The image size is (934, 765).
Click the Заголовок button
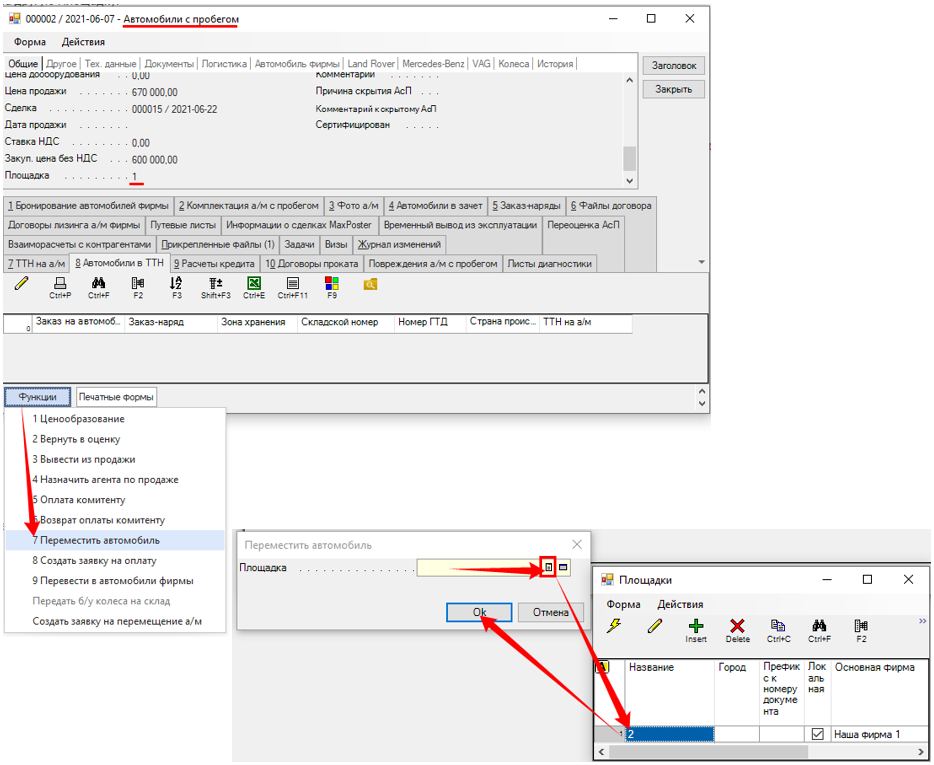[x=673, y=66]
